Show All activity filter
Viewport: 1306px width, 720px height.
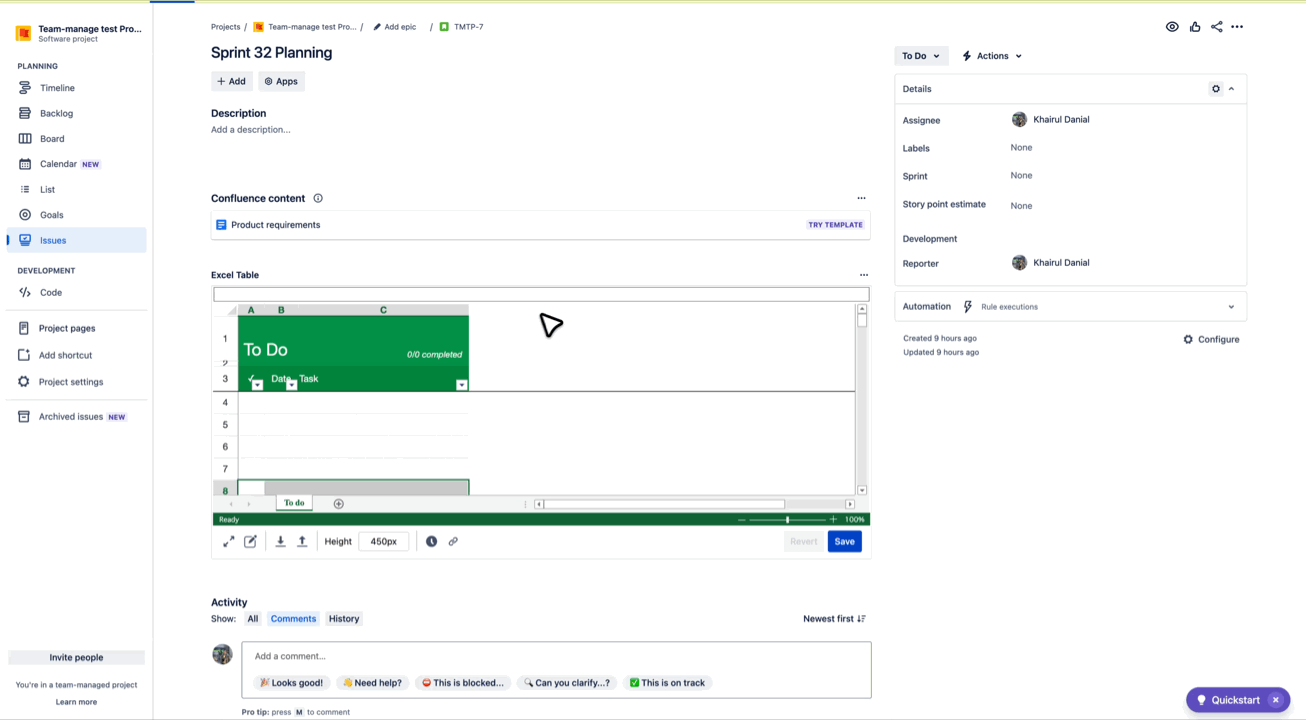253,619
